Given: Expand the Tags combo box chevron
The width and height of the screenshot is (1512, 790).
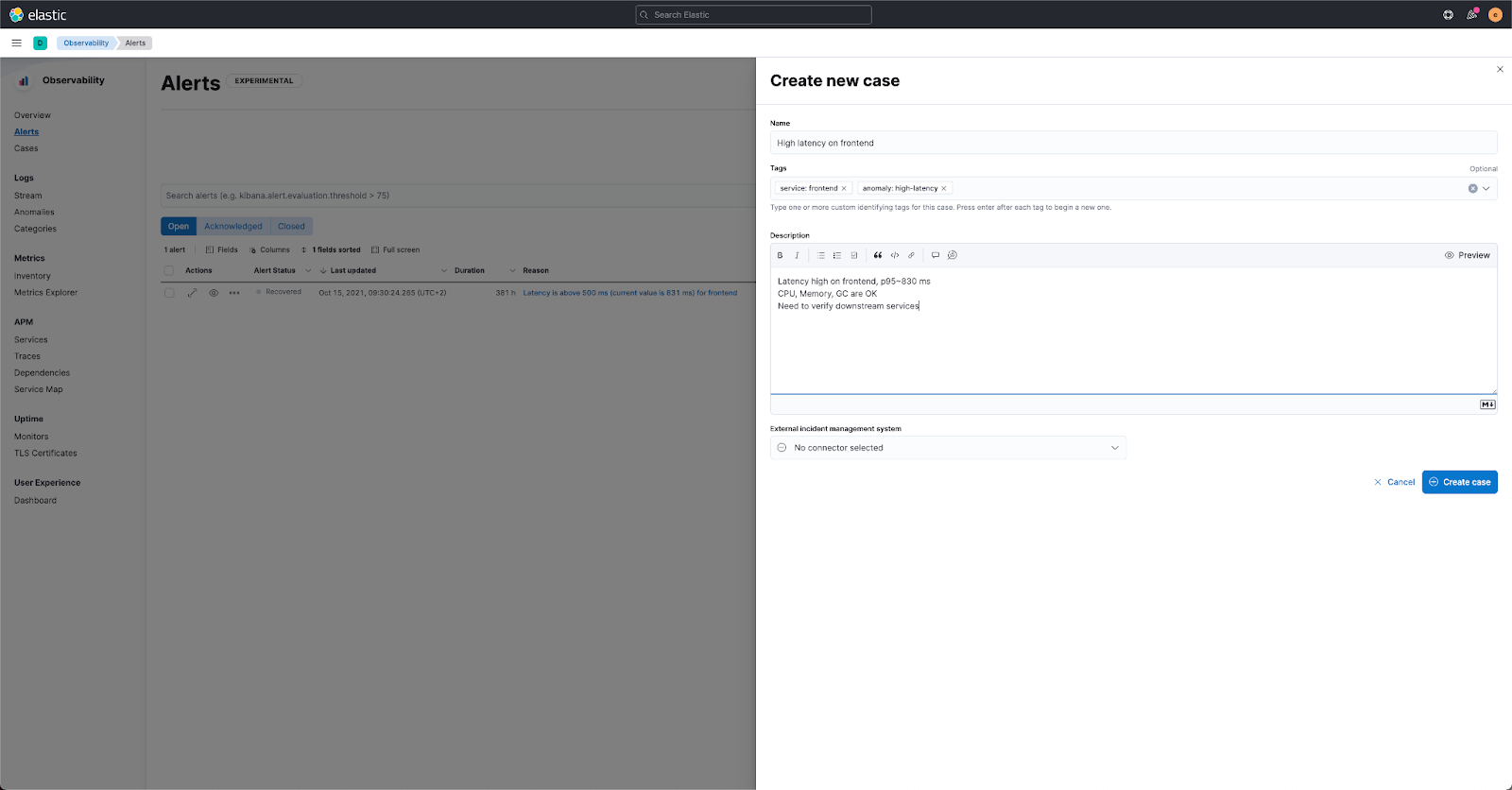Looking at the screenshot, I should (x=1486, y=188).
